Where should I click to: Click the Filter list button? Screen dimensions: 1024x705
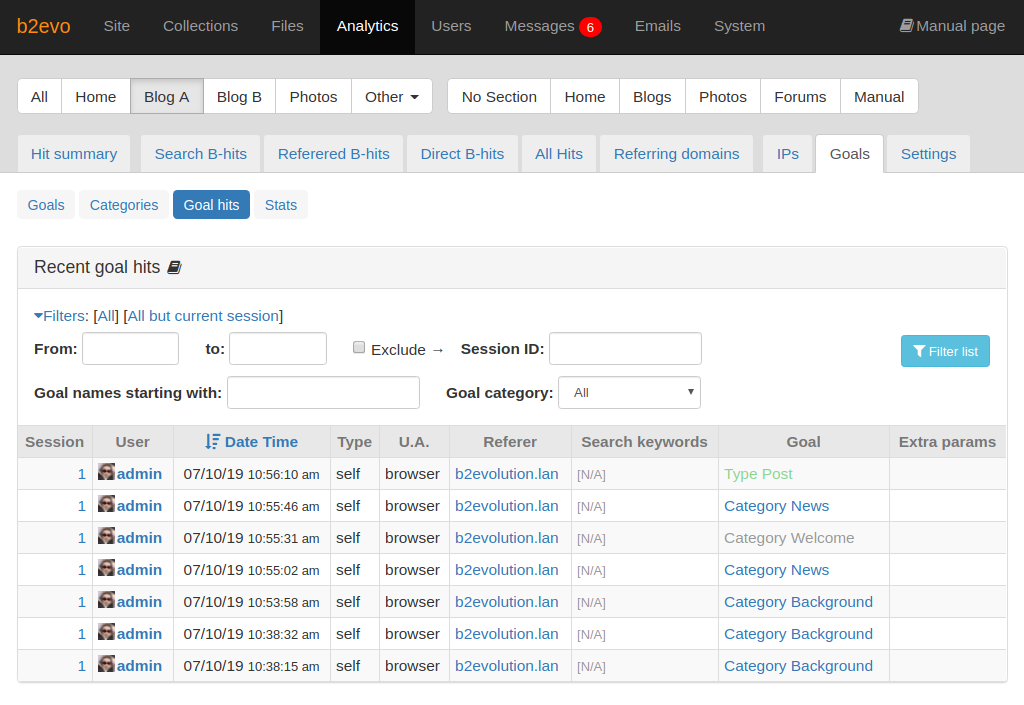pyautogui.click(x=945, y=351)
